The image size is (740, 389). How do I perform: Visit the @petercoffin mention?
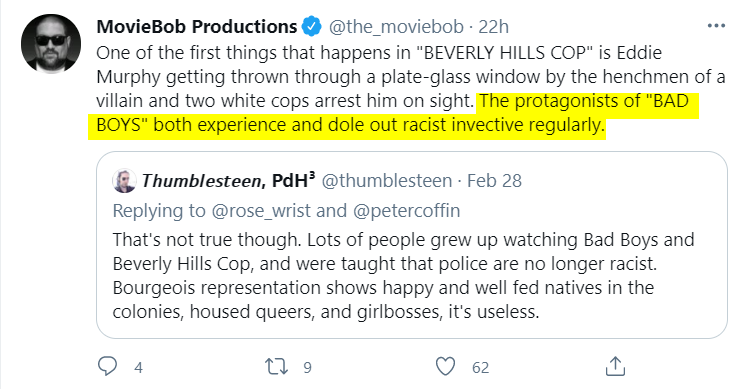coord(406,211)
